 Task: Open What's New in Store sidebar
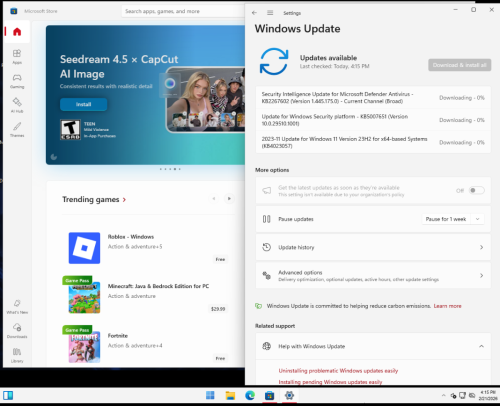pos(17,306)
